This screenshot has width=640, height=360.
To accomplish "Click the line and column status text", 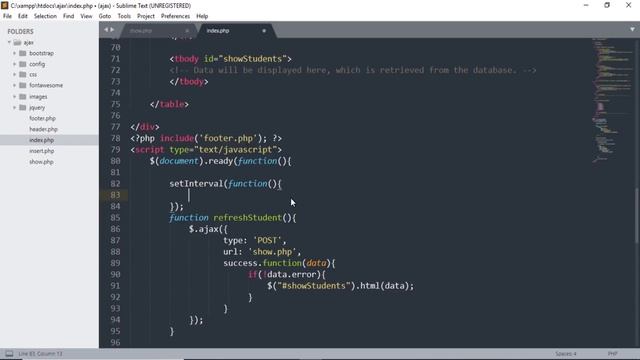I will 40,353.
